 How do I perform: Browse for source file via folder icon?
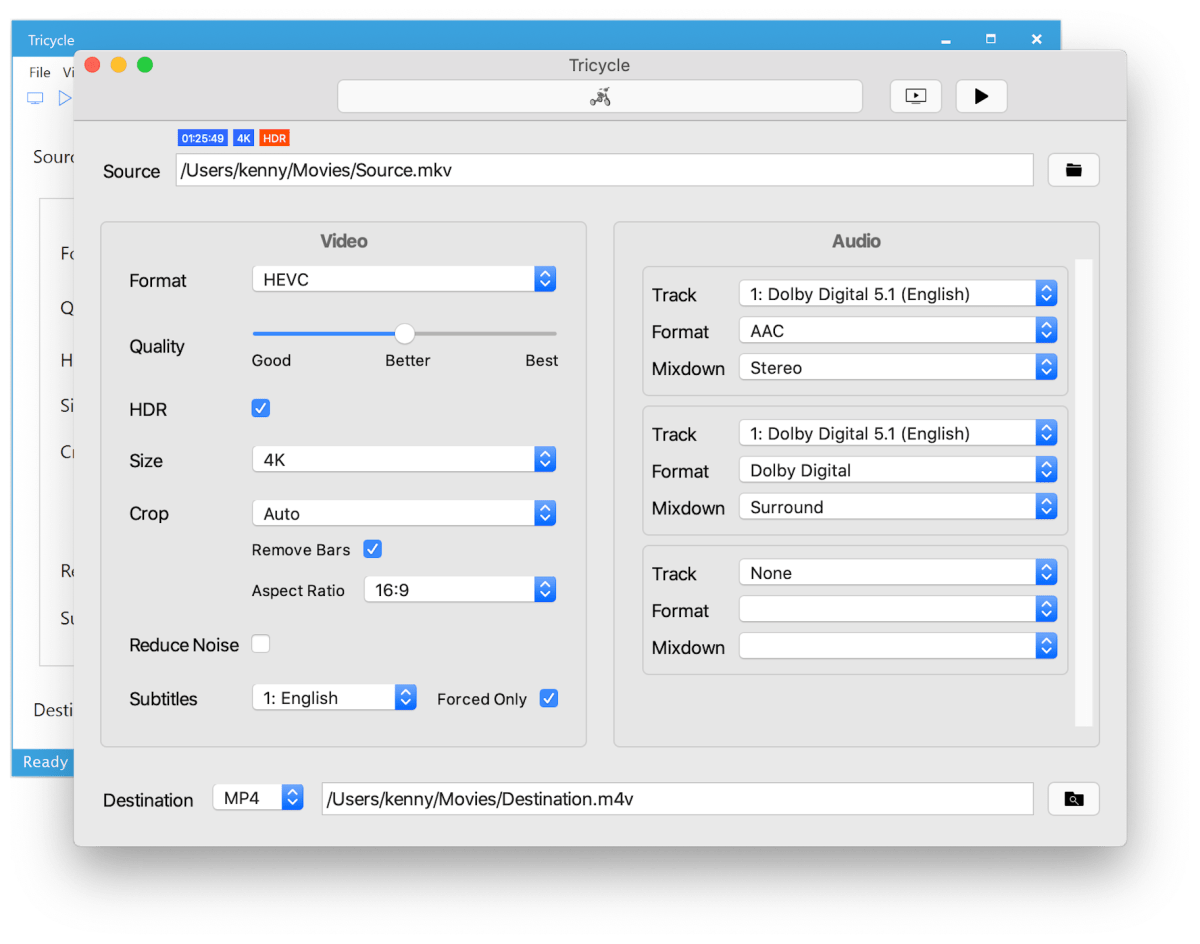click(1073, 170)
